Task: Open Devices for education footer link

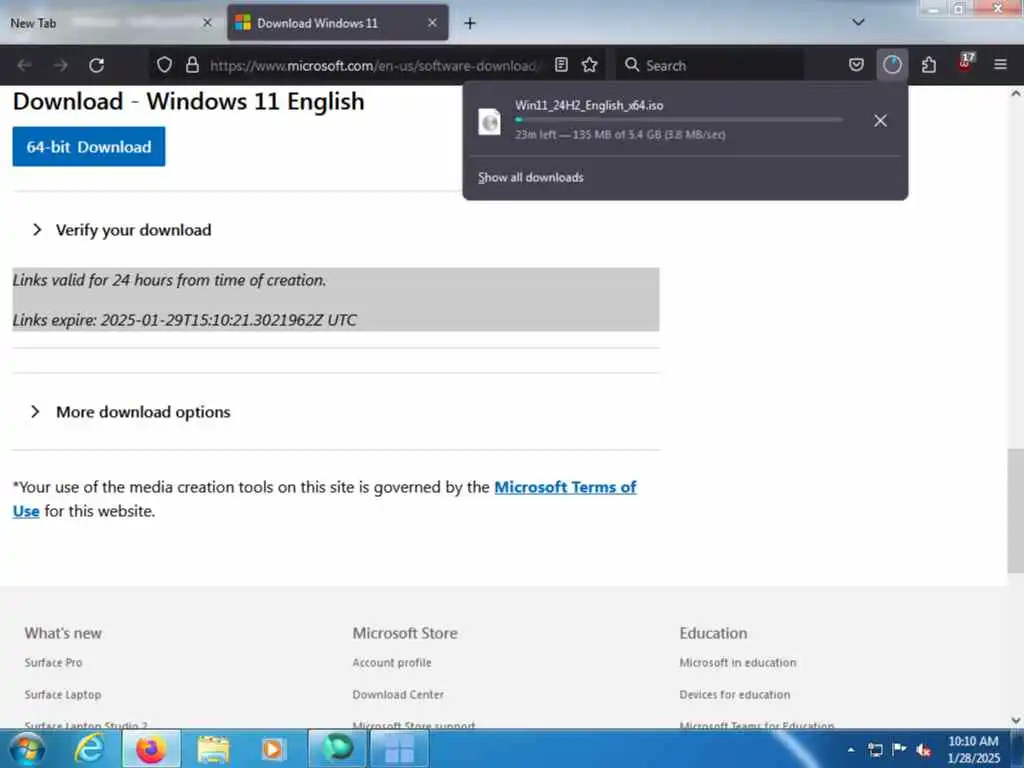Action: click(x=735, y=694)
